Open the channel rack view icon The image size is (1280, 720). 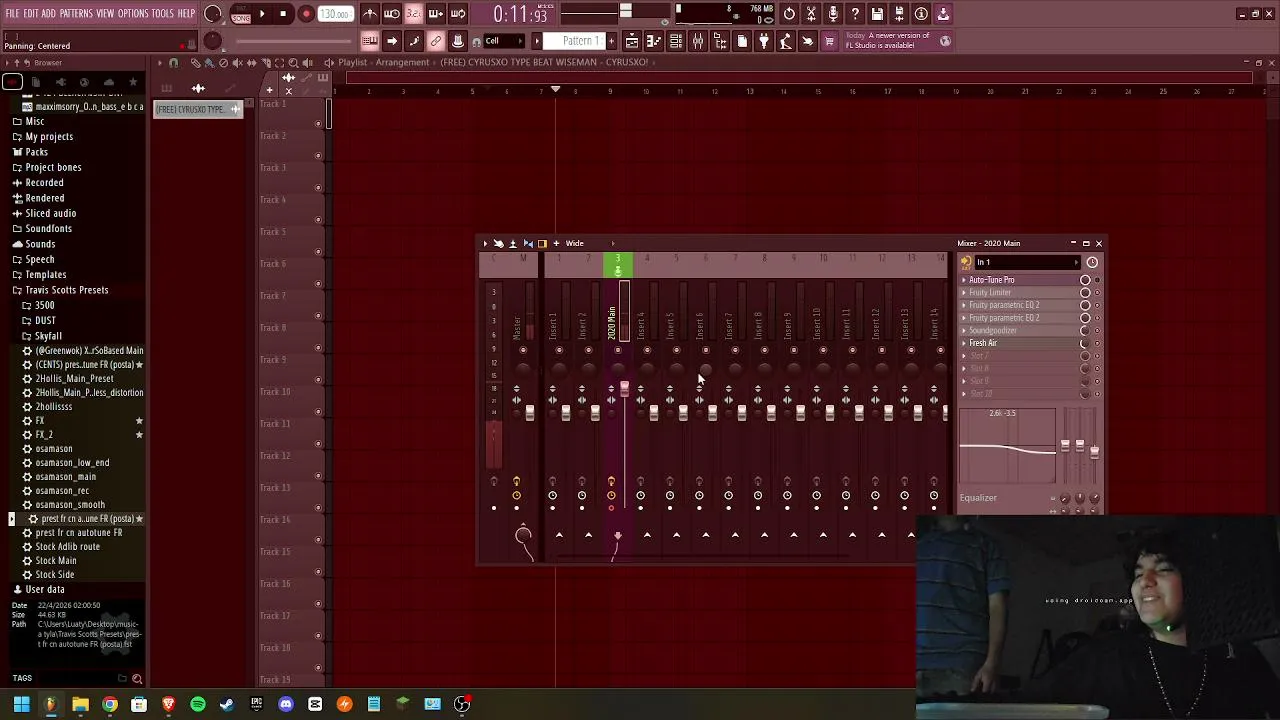pyautogui.click(x=676, y=41)
